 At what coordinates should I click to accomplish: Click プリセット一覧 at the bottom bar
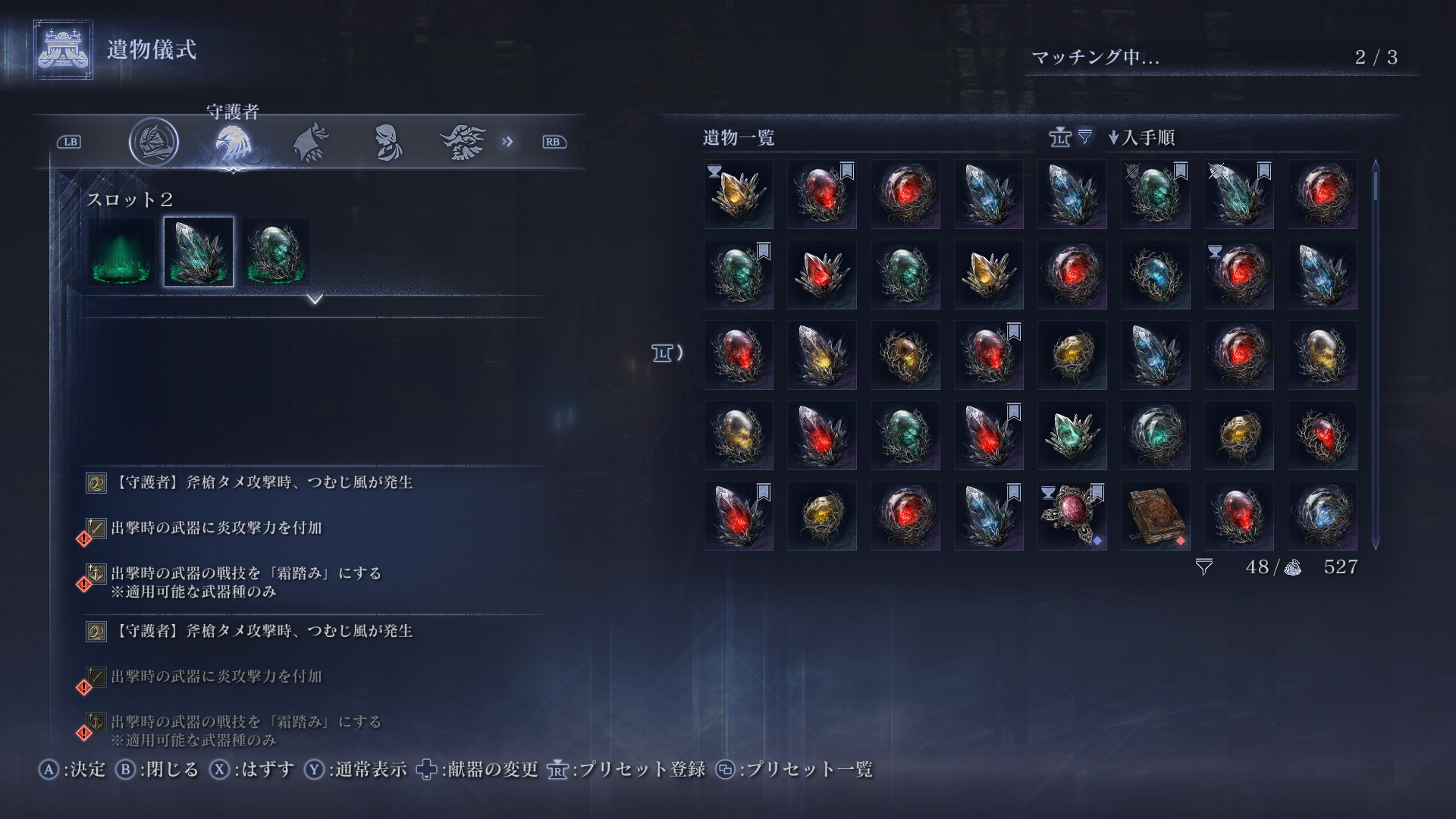coord(795,770)
